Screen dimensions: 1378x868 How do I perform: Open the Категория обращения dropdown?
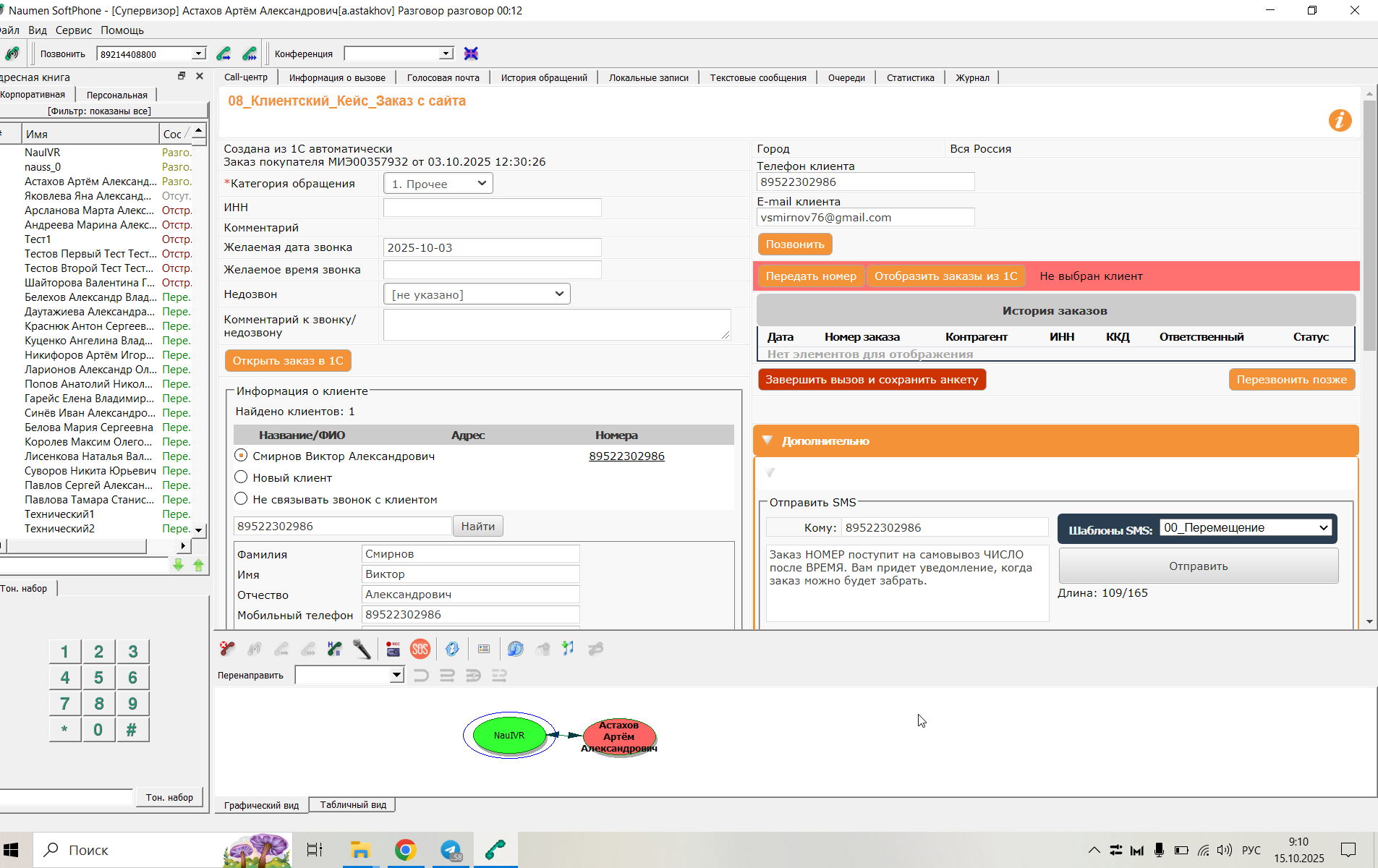pyautogui.click(x=438, y=184)
